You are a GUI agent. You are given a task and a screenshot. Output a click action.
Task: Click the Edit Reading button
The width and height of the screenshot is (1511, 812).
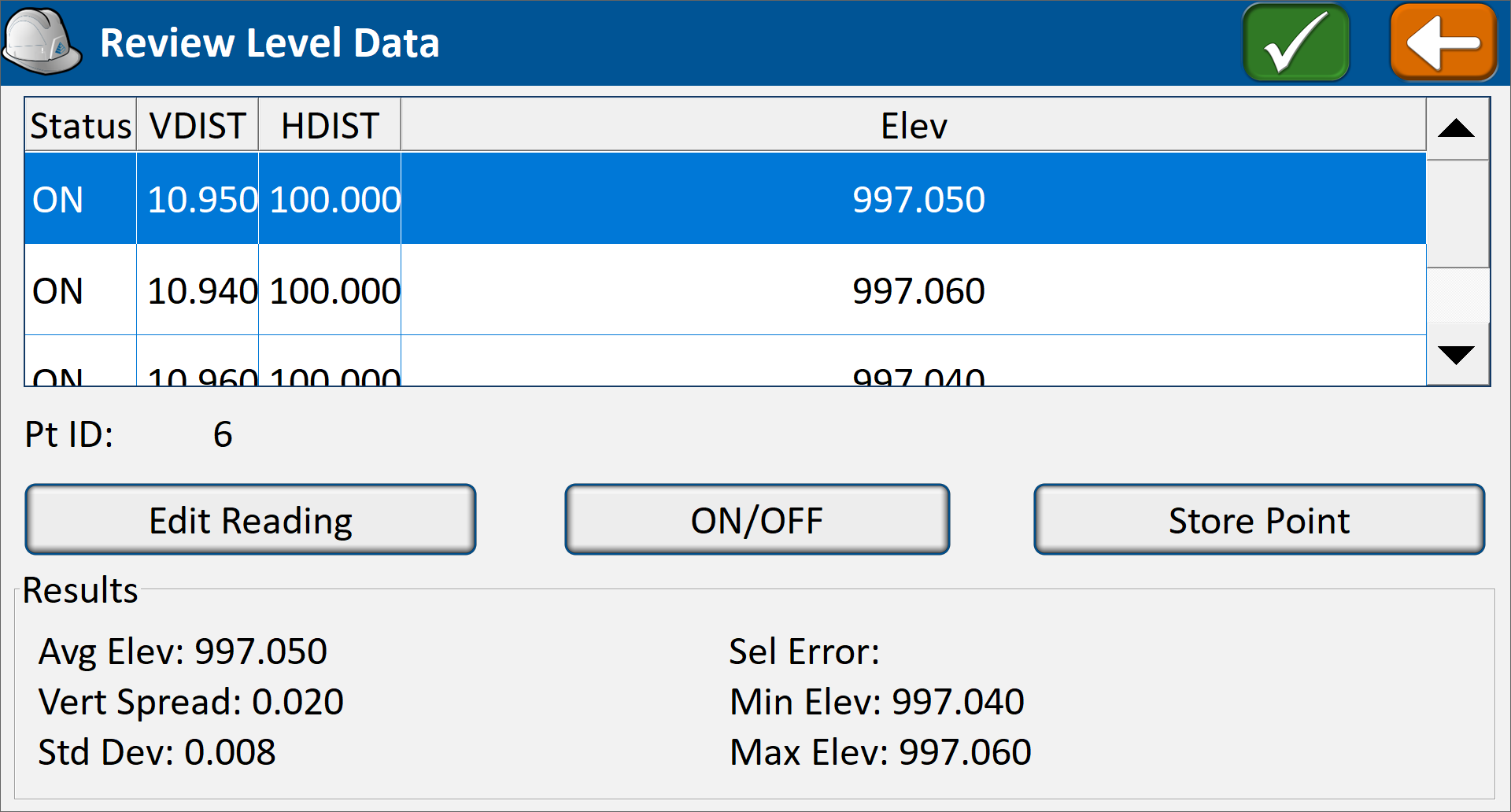[x=250, y=520]
